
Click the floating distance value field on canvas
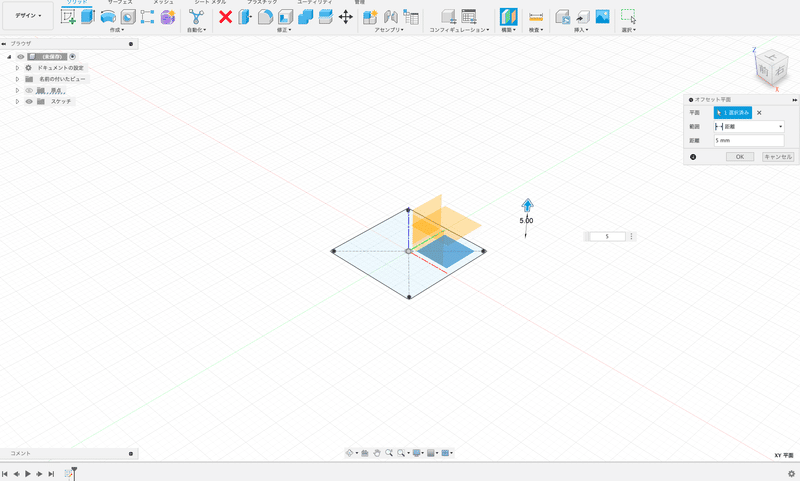607,236
